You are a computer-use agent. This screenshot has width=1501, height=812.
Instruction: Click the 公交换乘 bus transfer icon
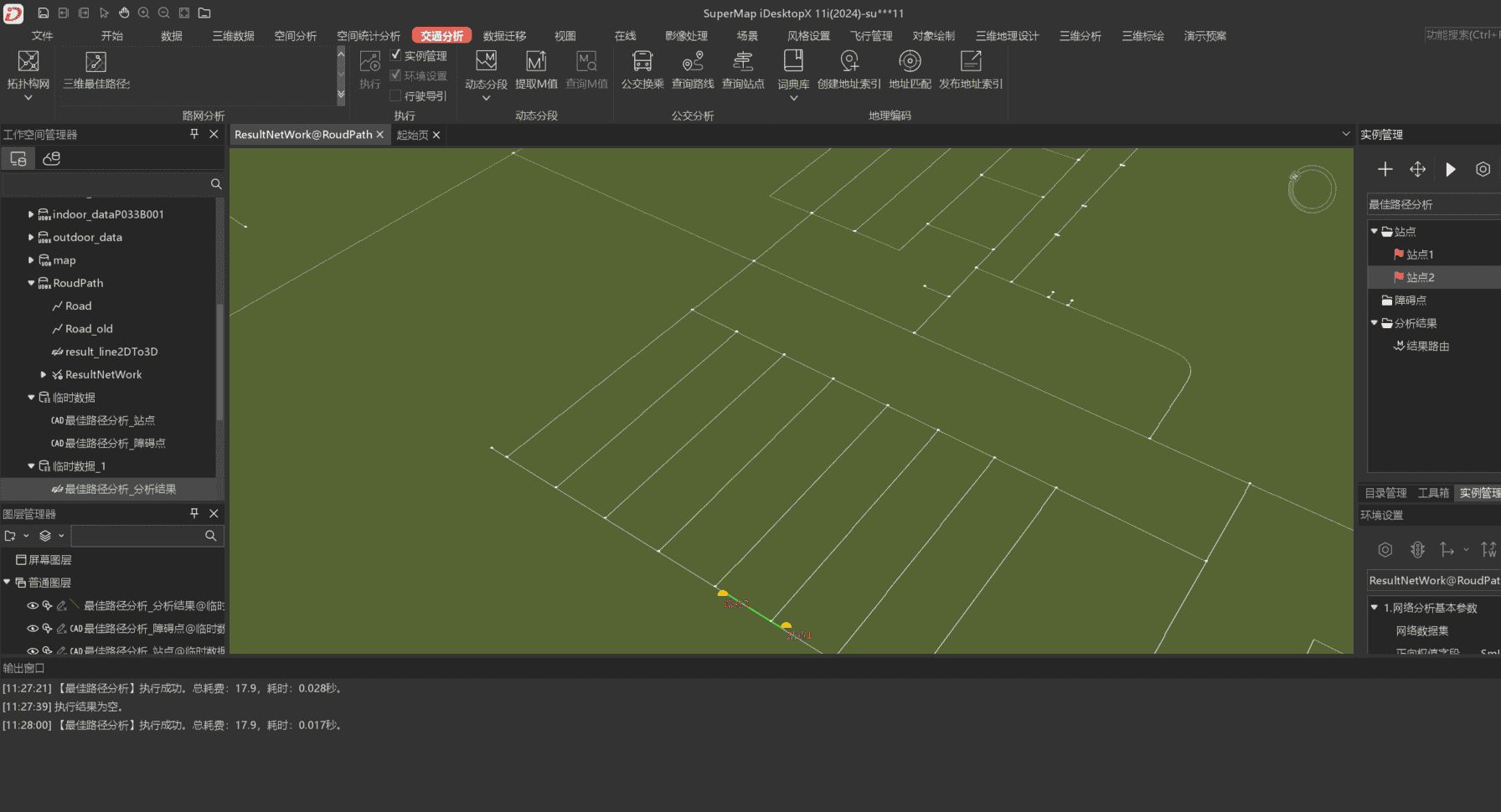(x=642, y=62)
